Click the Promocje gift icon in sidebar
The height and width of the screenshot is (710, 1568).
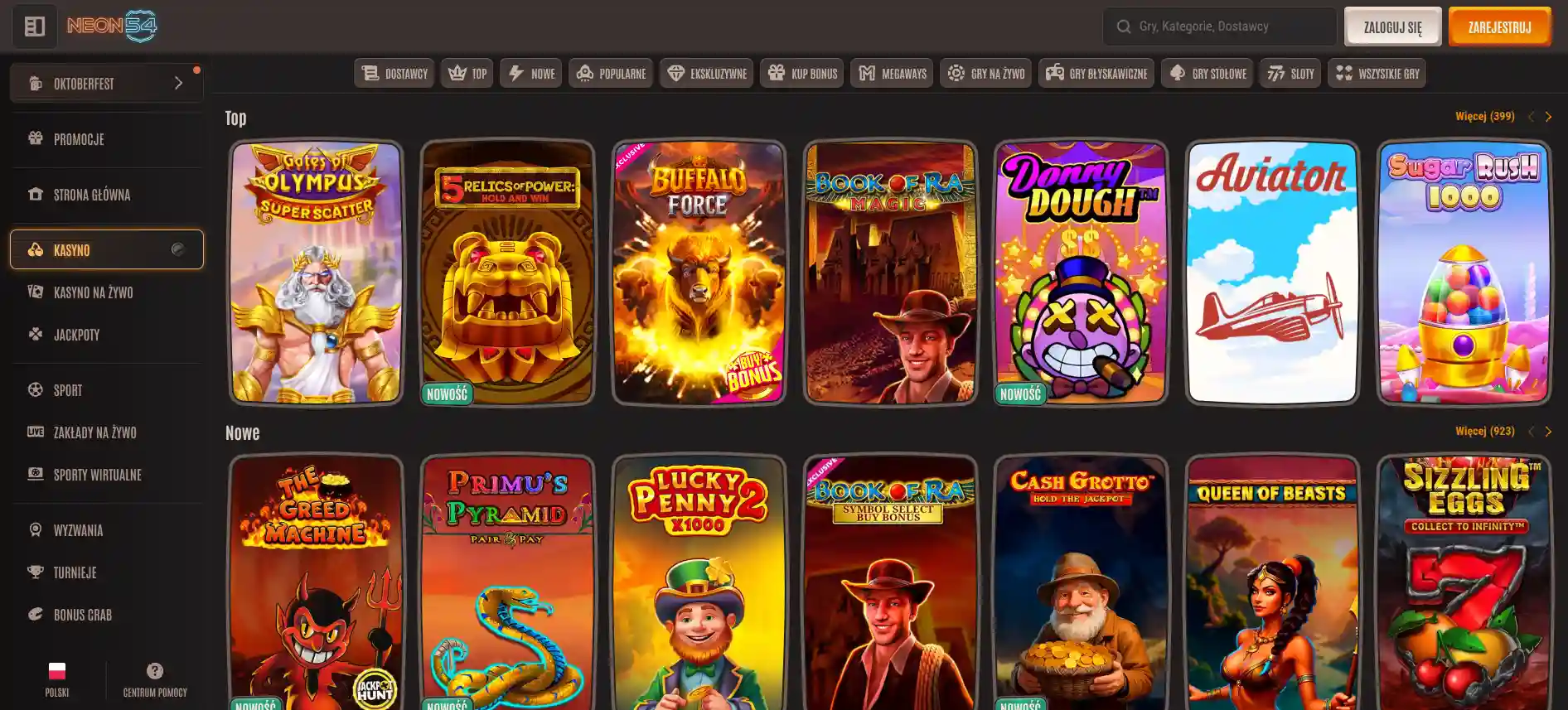pos(36,138)
